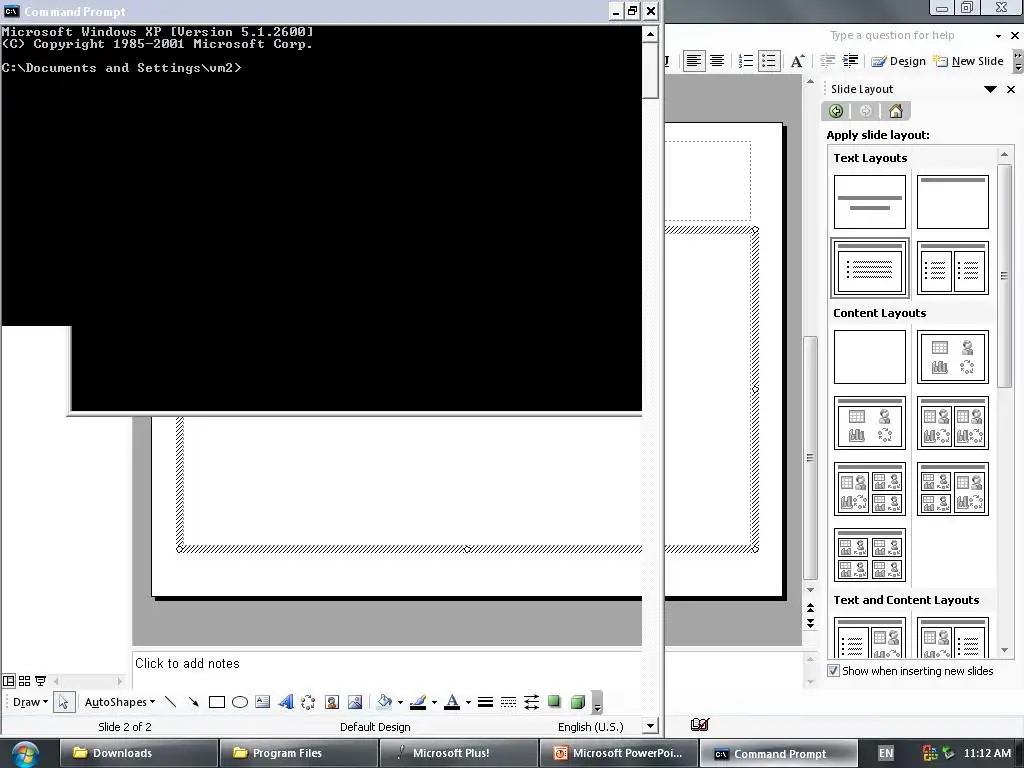Toggle Align Left formatting
The width and height of the screenshot is (1024, 768).
694,61
